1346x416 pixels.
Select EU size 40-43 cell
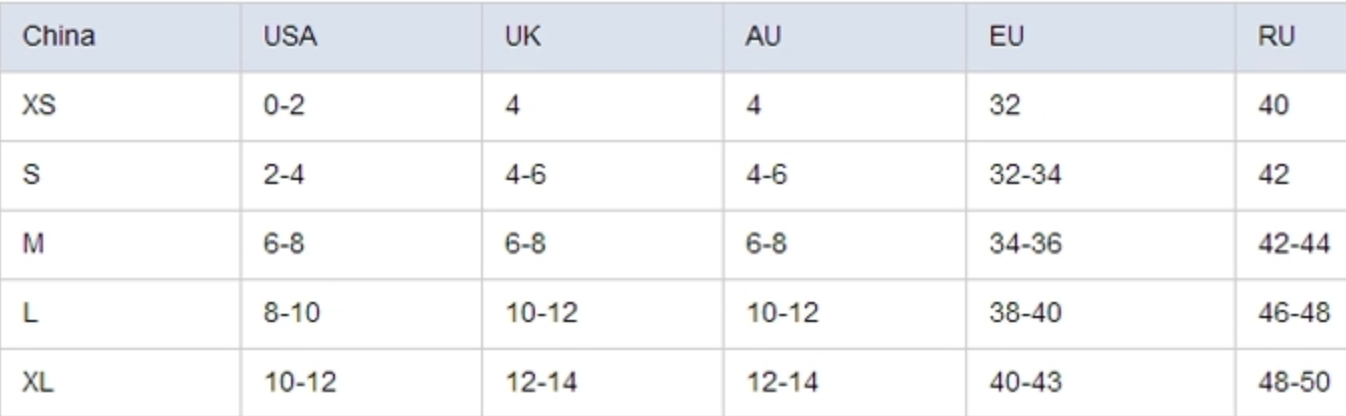(x=1101, y=382)
